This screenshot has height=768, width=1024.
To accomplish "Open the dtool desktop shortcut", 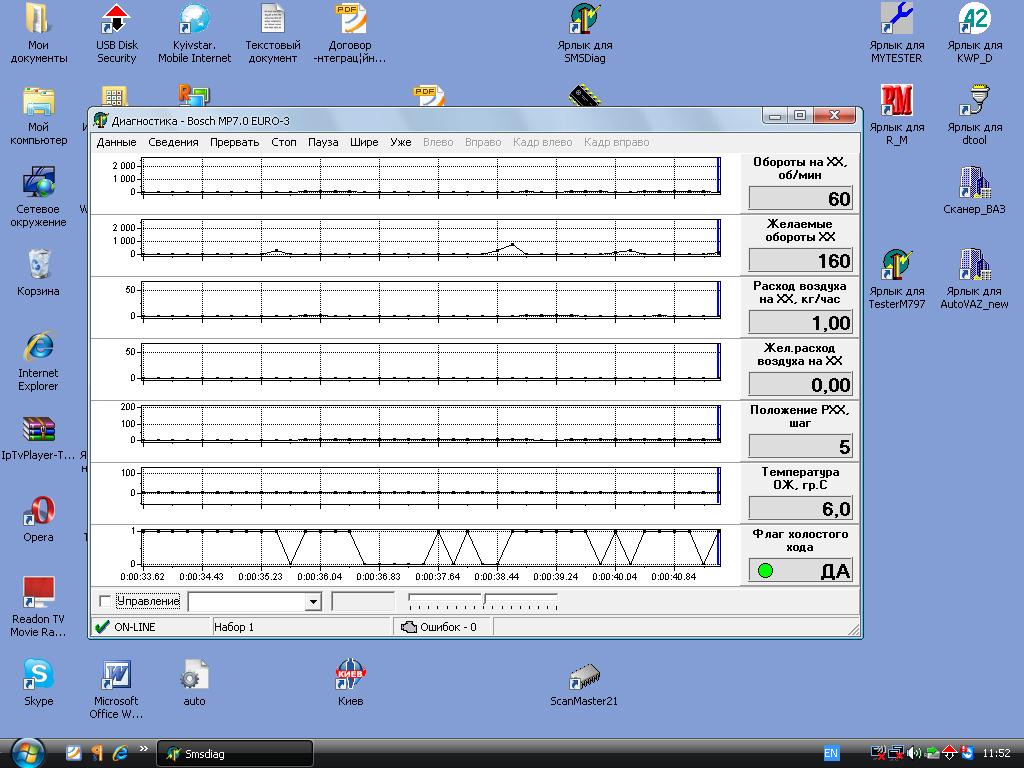I will 974,115.
